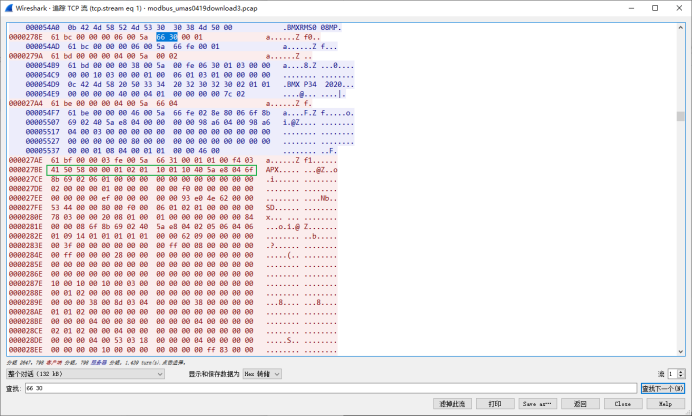Click the vertical scrollbar thumb
This screenshot has height=416, width=692.
point(681,115)
